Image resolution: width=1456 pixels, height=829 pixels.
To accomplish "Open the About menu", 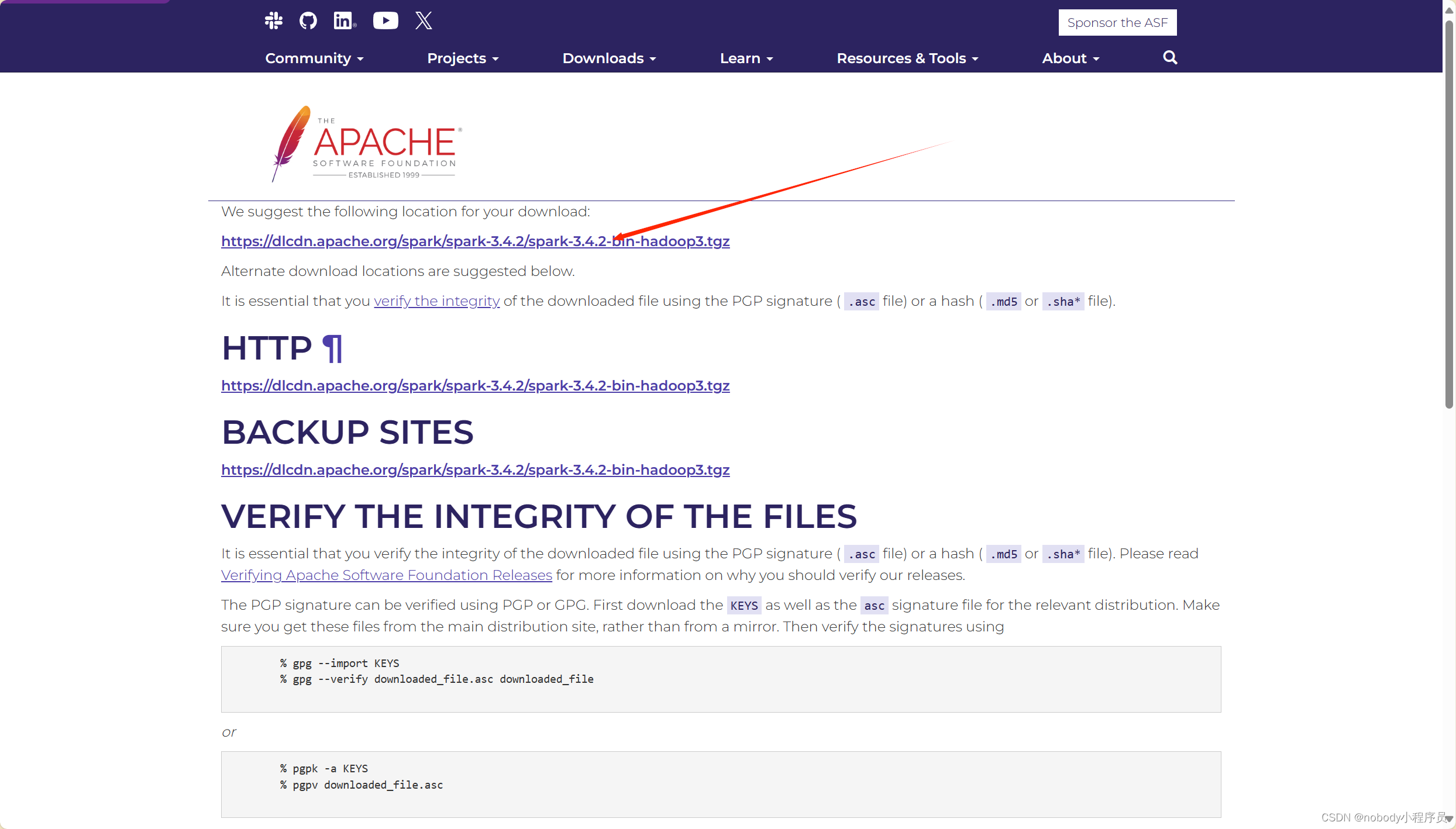I will pyautogui.click(x=1071, y=58).
